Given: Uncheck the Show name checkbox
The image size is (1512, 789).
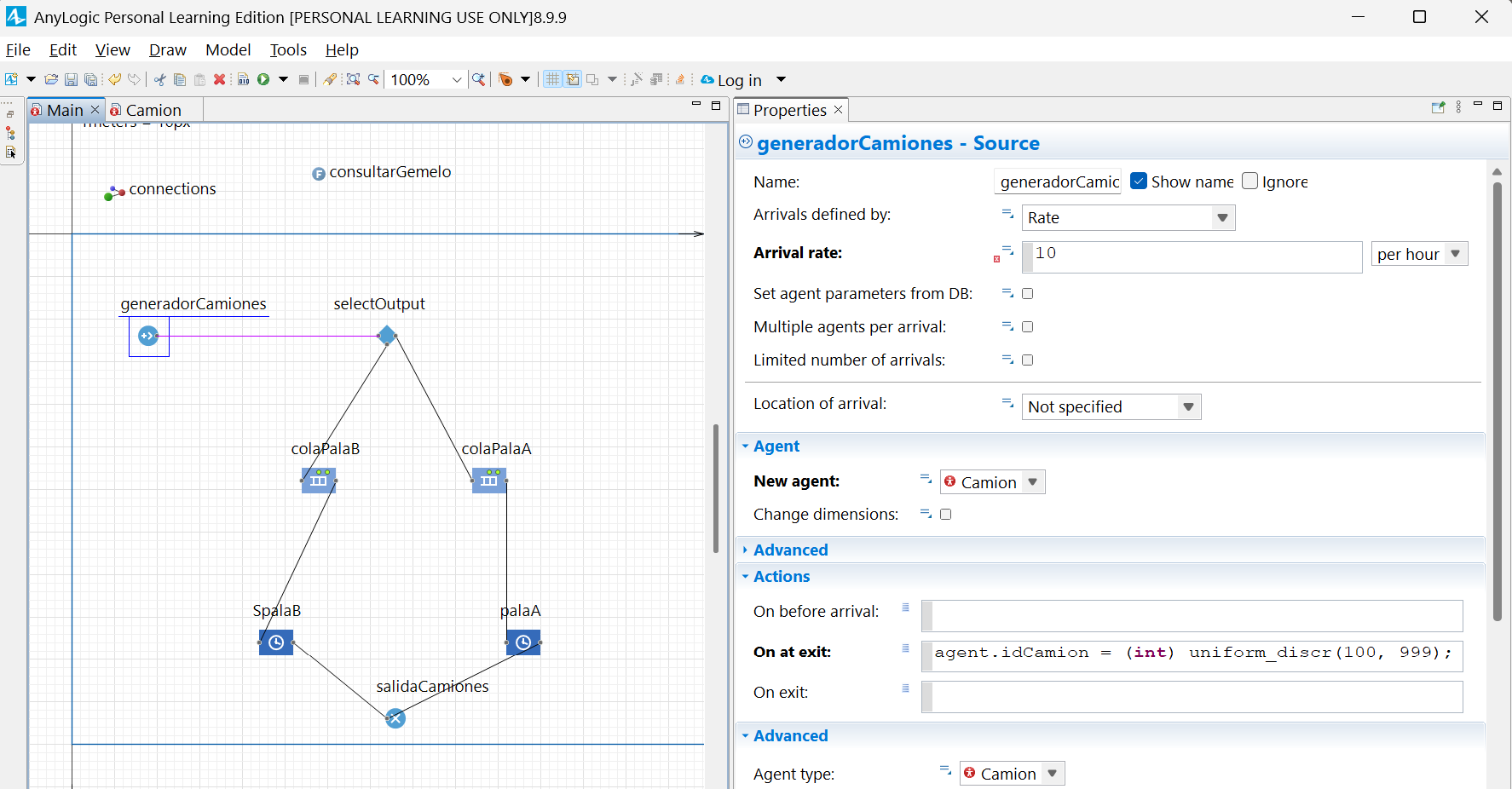Looking at the screenshot, I should click(1139, 181).
